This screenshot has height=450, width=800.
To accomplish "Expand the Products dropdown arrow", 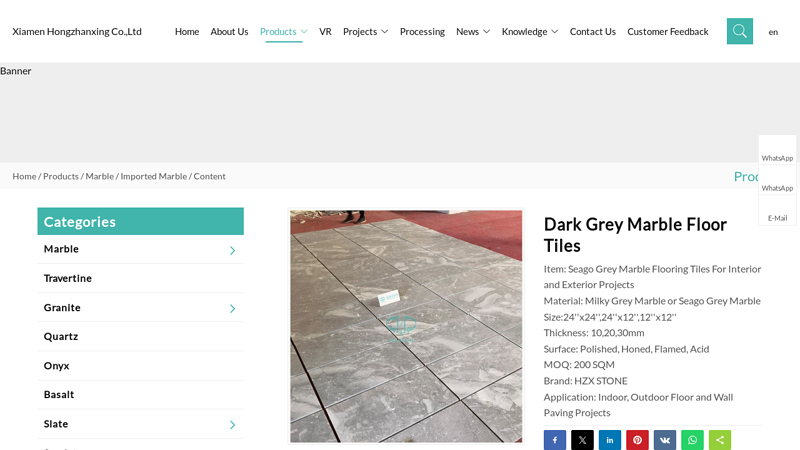I will pyautogui.click(x=304, y=32).
